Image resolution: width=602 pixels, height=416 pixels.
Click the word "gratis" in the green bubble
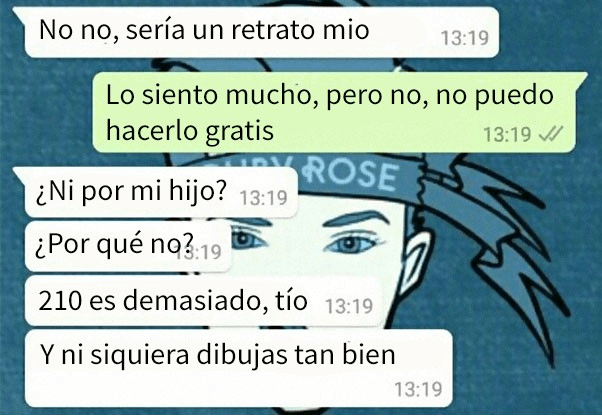[x=239, y=131]
